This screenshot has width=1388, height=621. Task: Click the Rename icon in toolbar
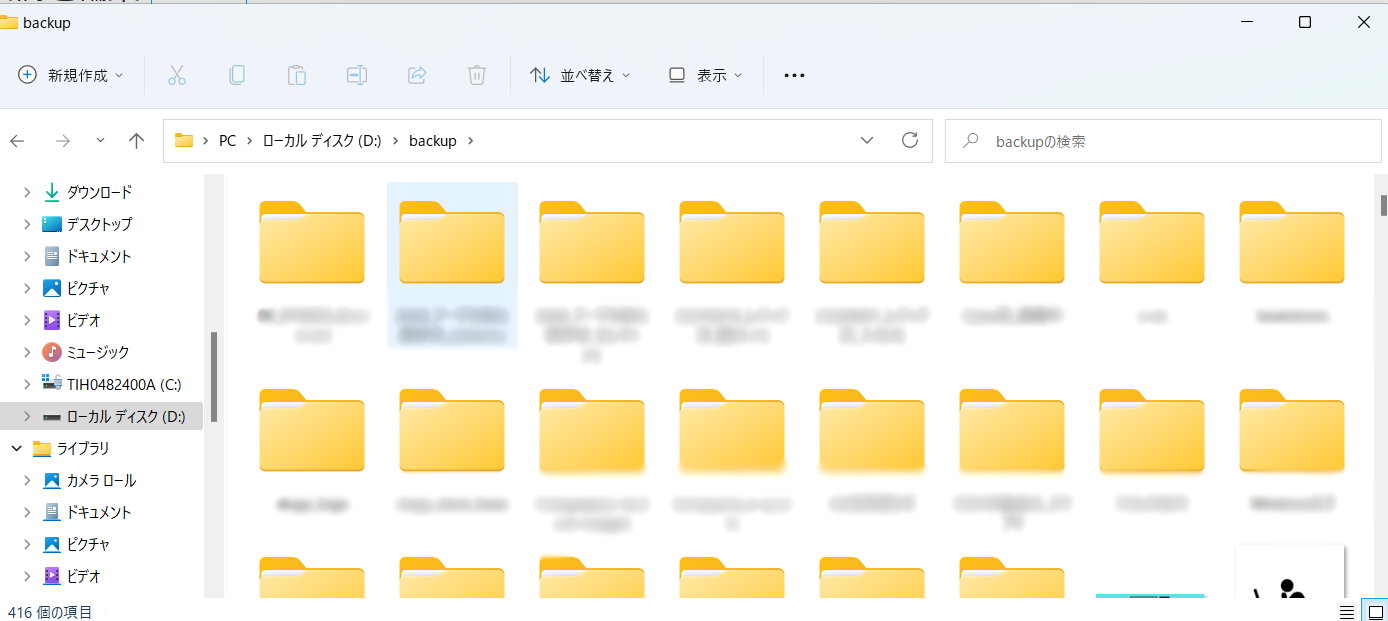click(357, 75)
